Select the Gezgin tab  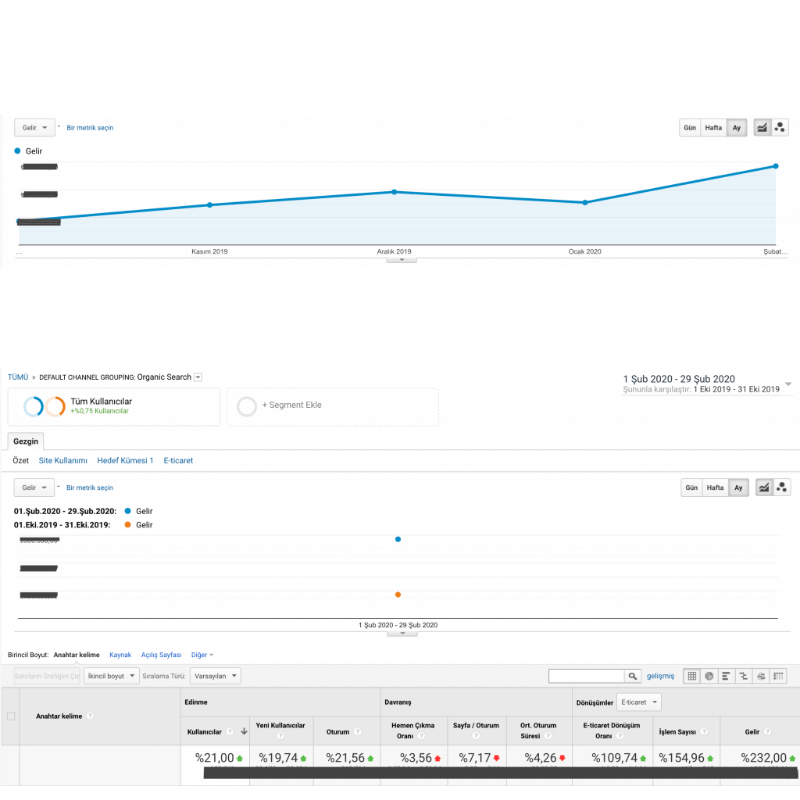pyautogui.click(x=26, y=441)
